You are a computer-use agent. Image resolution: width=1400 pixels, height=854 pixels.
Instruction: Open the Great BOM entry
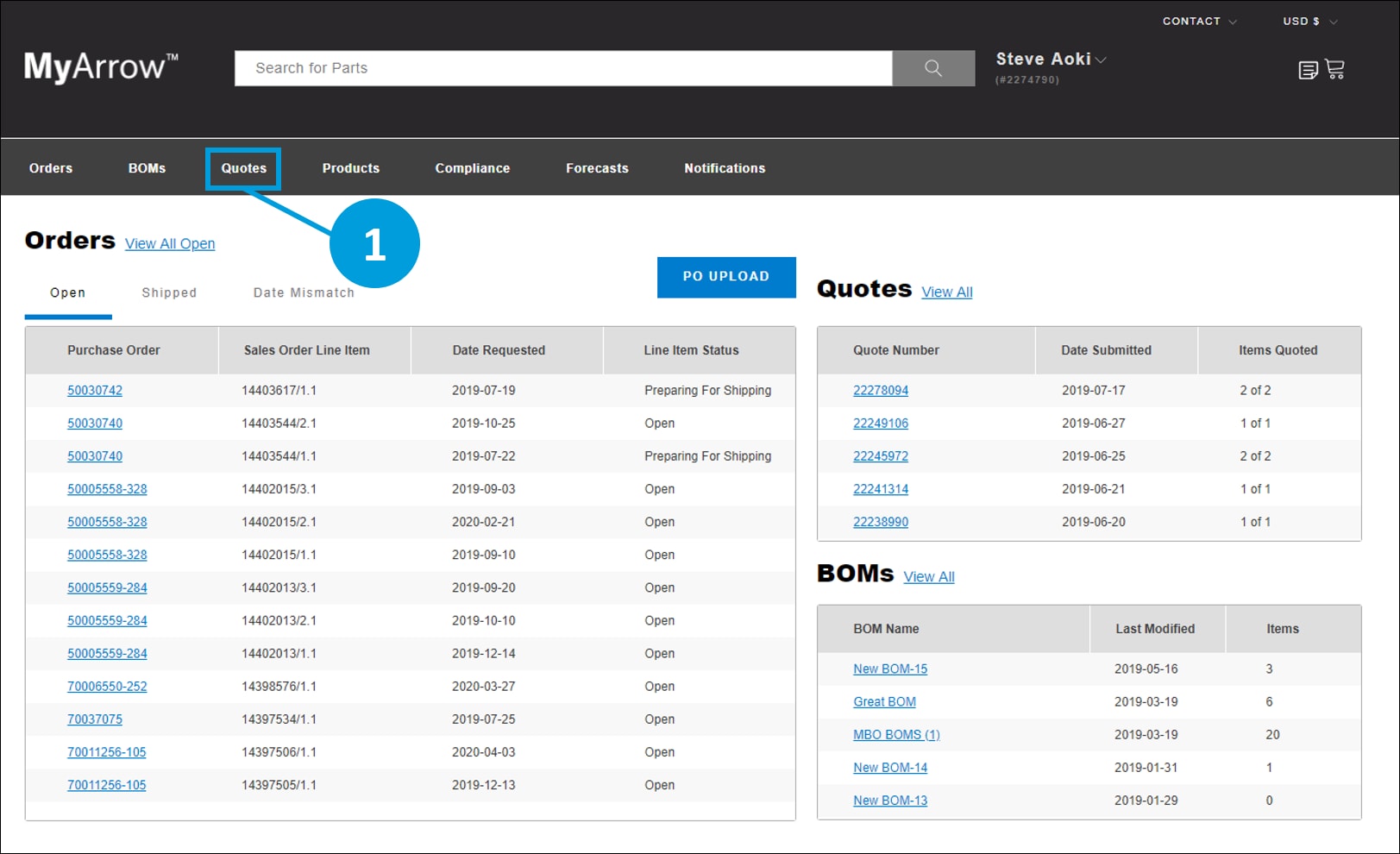[884, 701]
